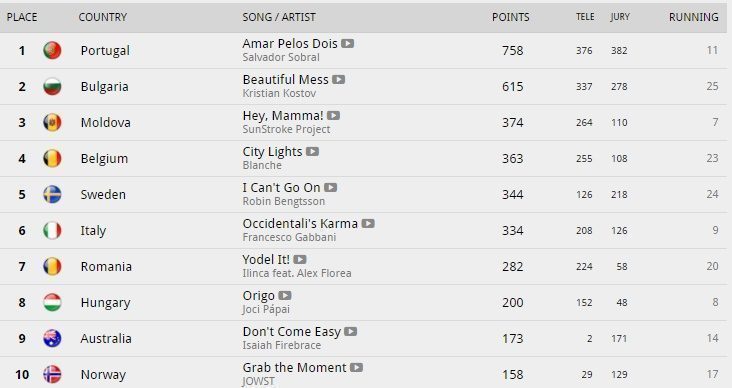Play video for Amar Pelos Dois
The image size is (732, 388).
(347, 43)
